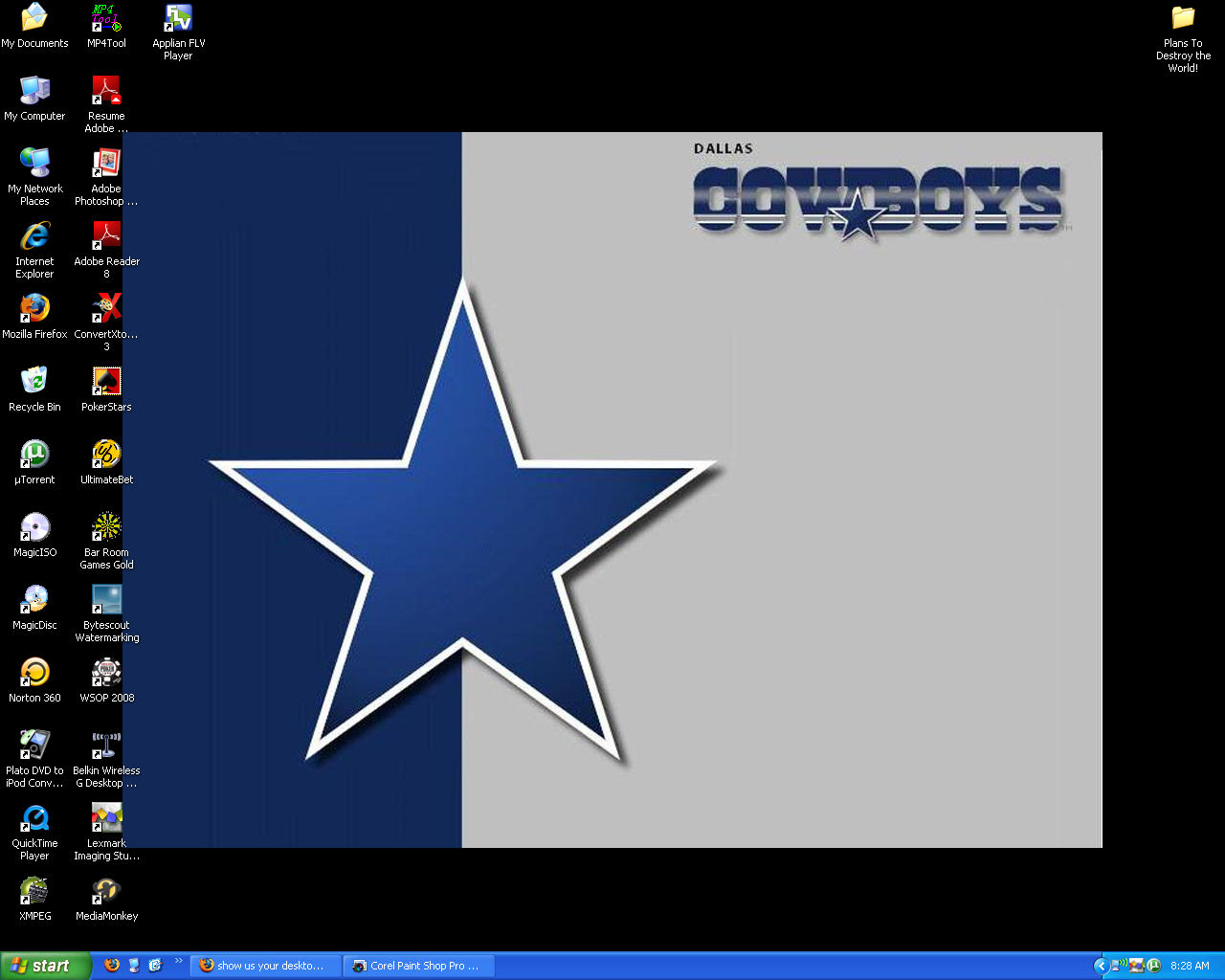The height and width of the screenshot is (980, 1225).
Task: Open the My Documents desktop icon
Action: click(x=34, y=26)
